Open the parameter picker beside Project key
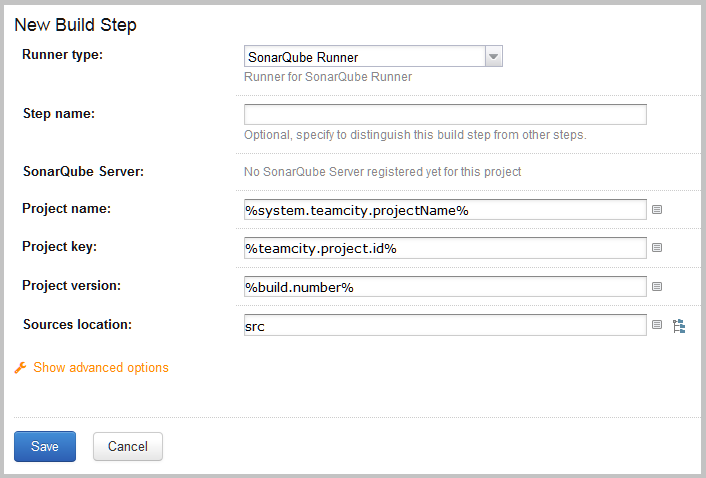 [x=657, y=248]
